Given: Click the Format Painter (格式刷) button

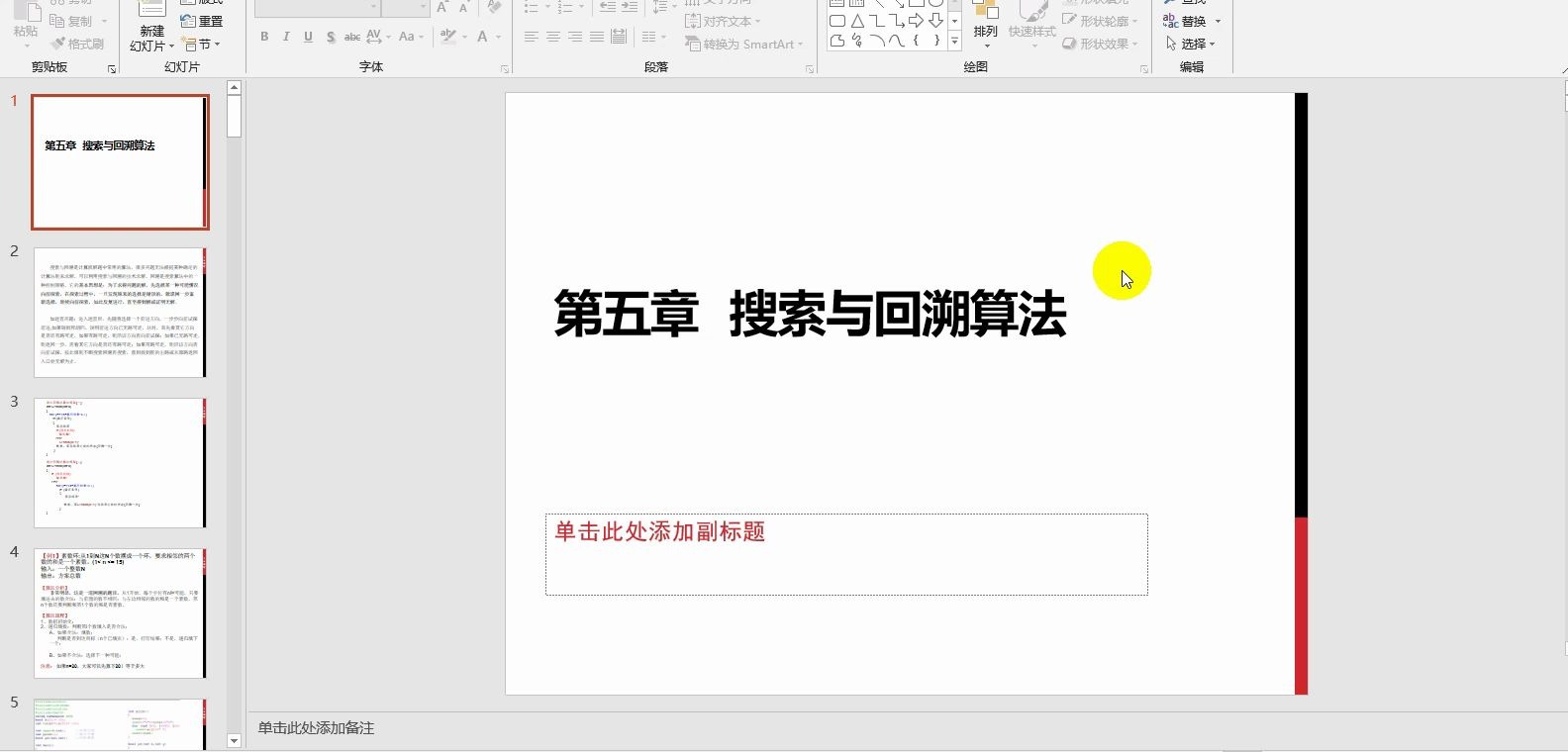Looking at the screenshot, I should pyautogui.click(x=77, y=44).
